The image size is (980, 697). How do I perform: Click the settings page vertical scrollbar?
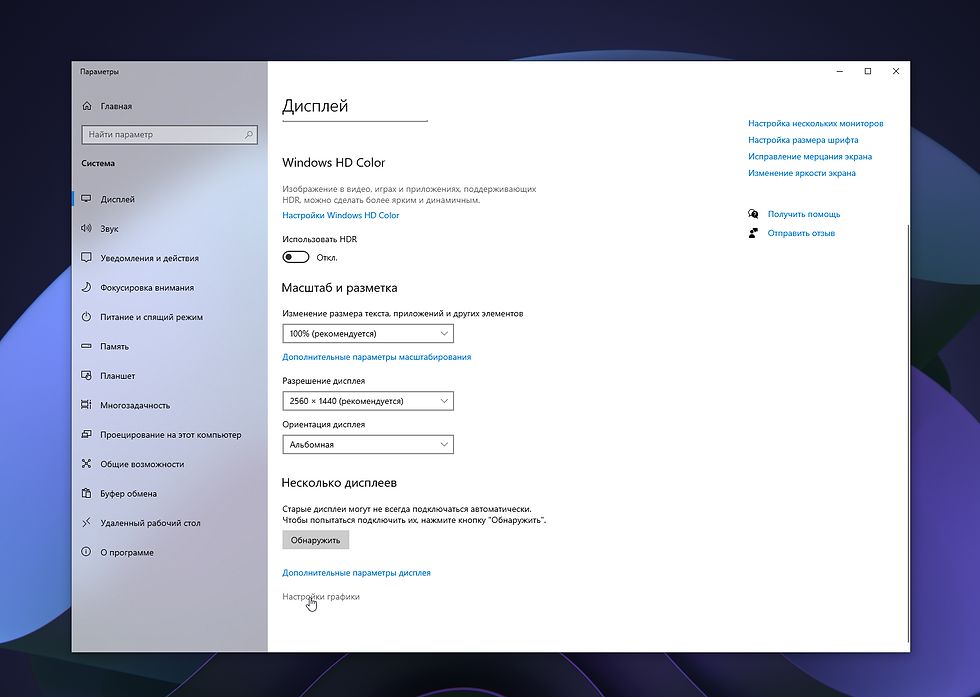pos(908,433)
